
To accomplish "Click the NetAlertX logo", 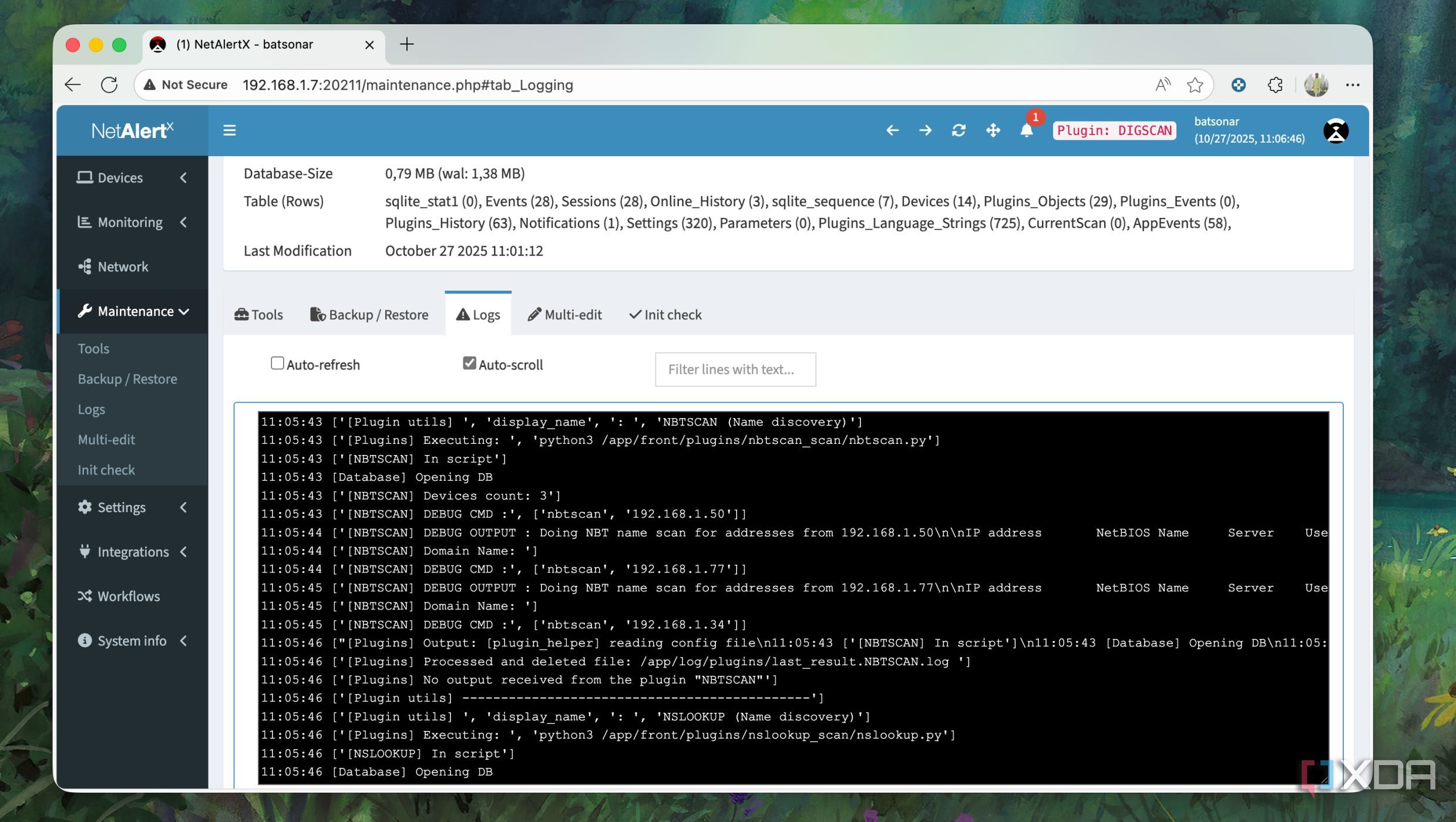I will coord(133,130).
